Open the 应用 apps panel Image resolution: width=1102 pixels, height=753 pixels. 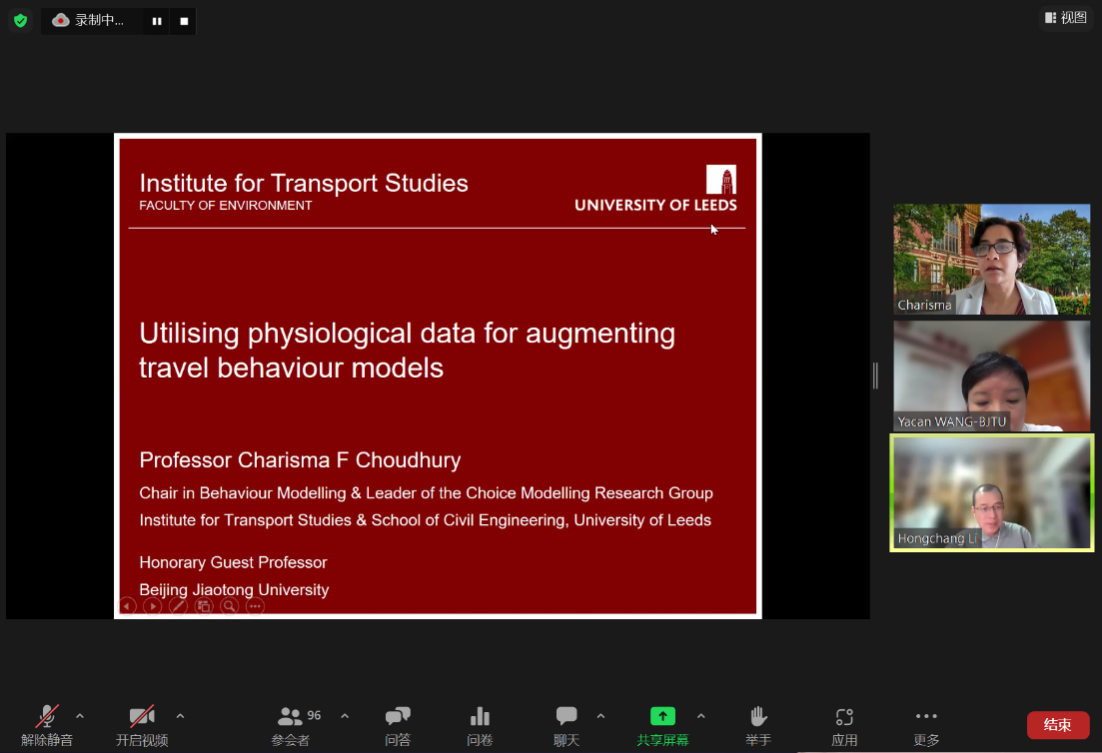coord(844,726)
